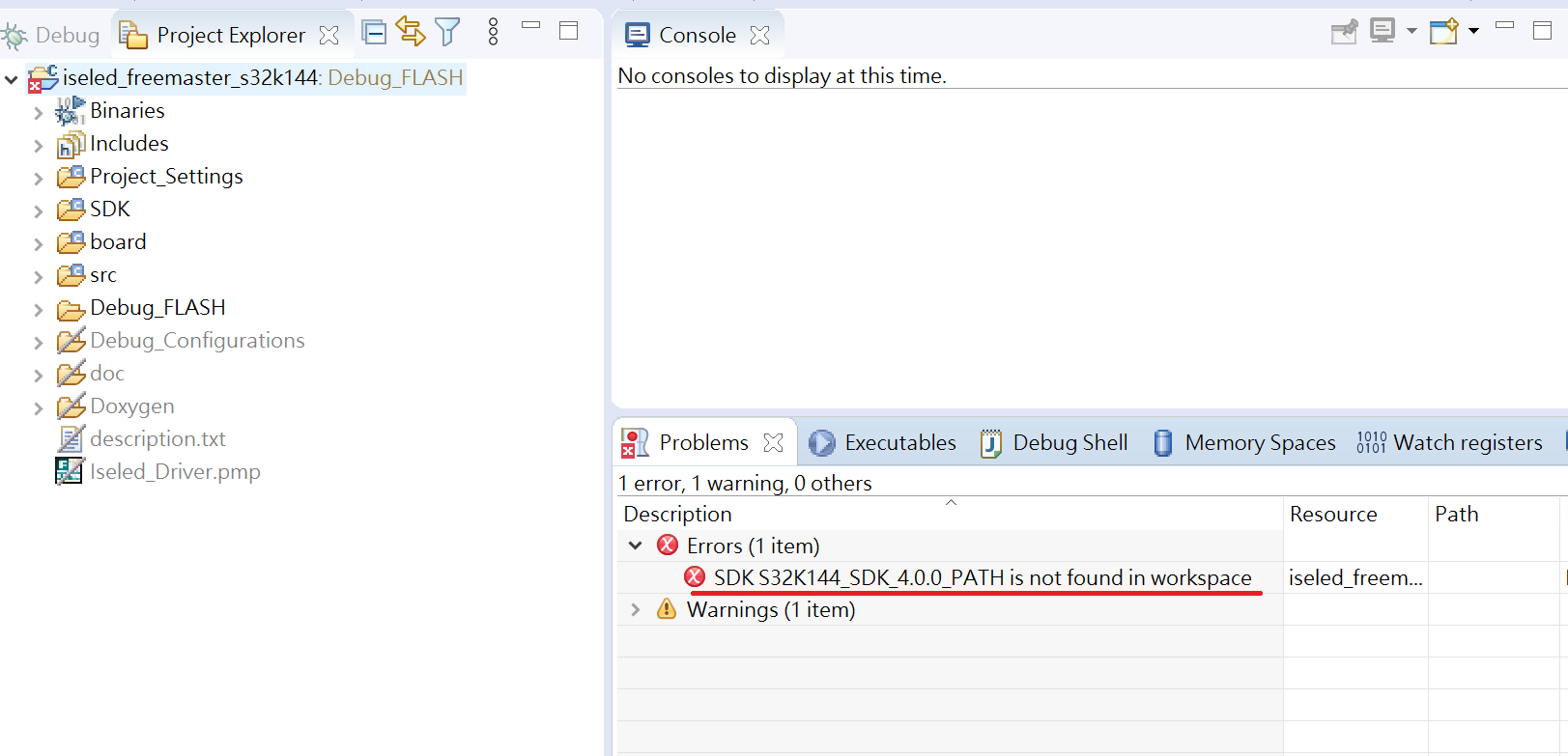
Task: Switch to the Debug Shell tab
Action: [x=1054, y=443]
